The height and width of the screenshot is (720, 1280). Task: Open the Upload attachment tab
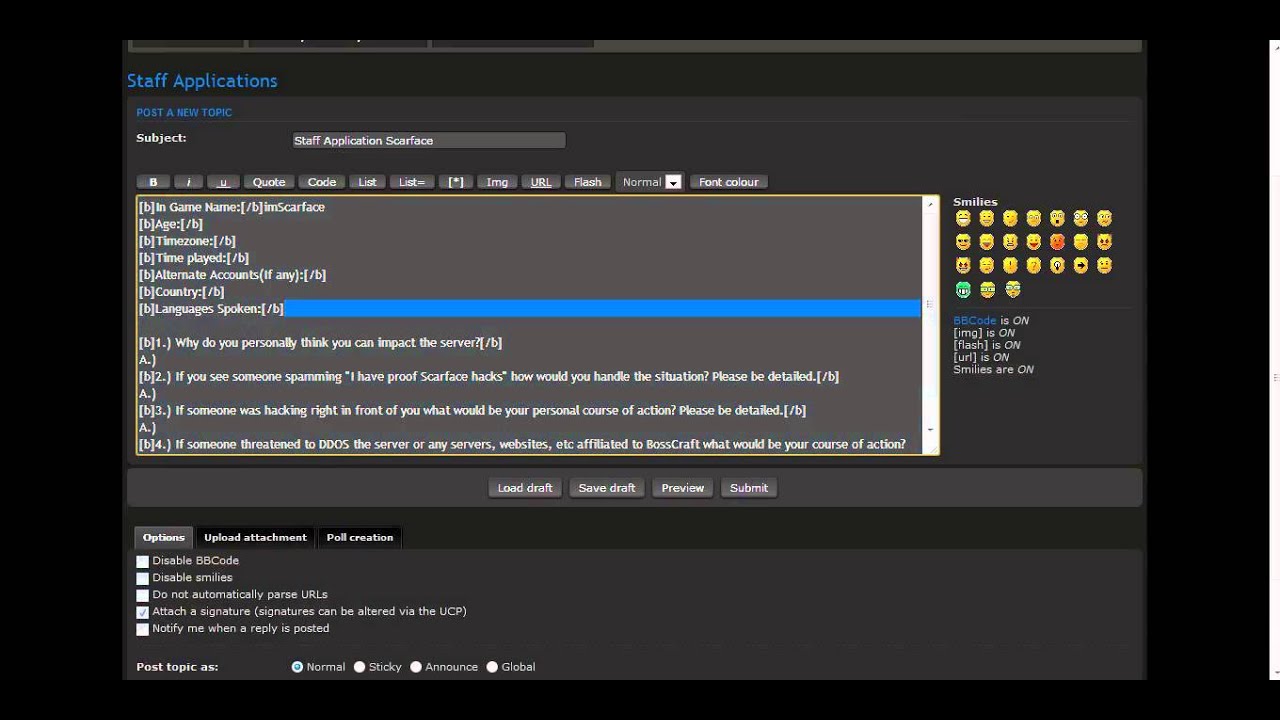pyautogui.click(x=255, y=538)
